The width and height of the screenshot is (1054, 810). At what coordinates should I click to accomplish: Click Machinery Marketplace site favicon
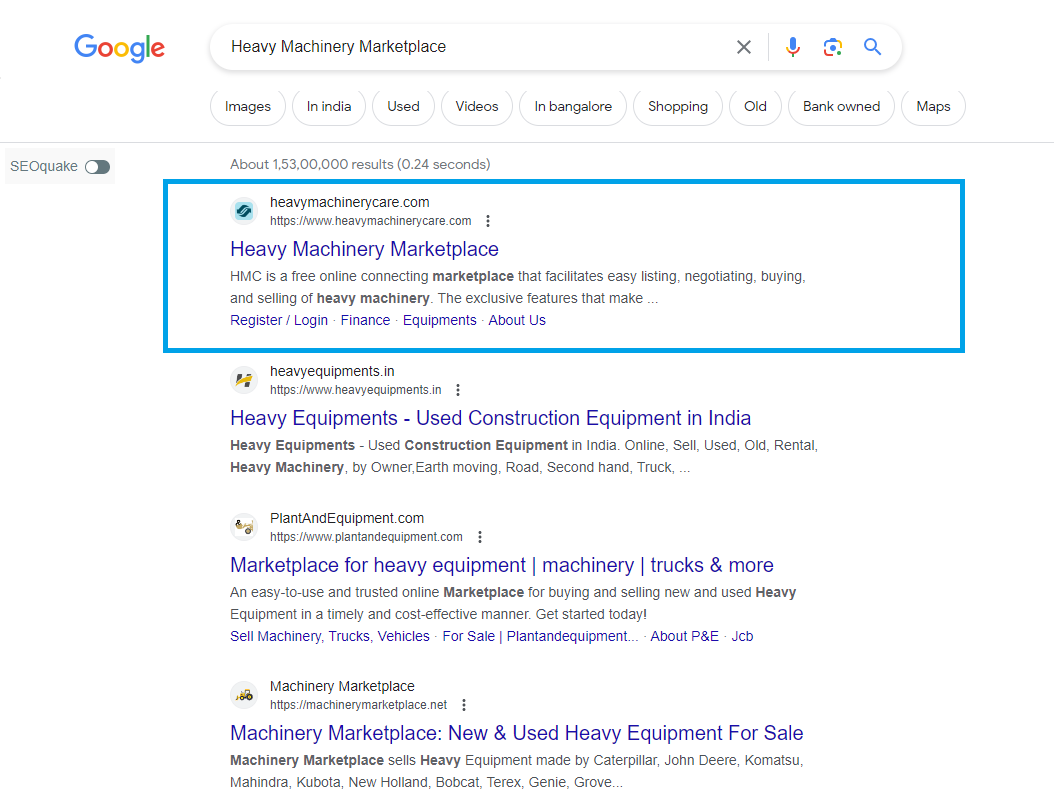(244, 695)
